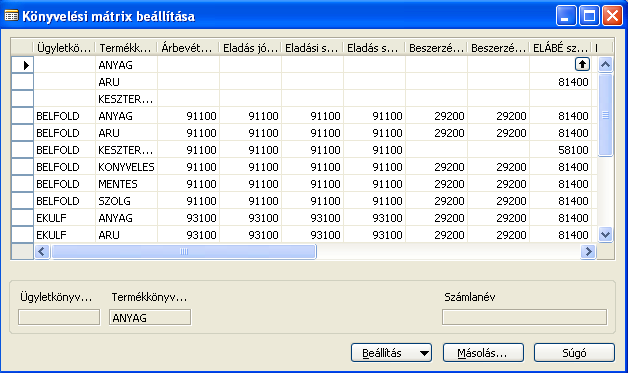Click the first Beszerzé... column header
This screenshot has height=373, width=628.
click(436, 48)
